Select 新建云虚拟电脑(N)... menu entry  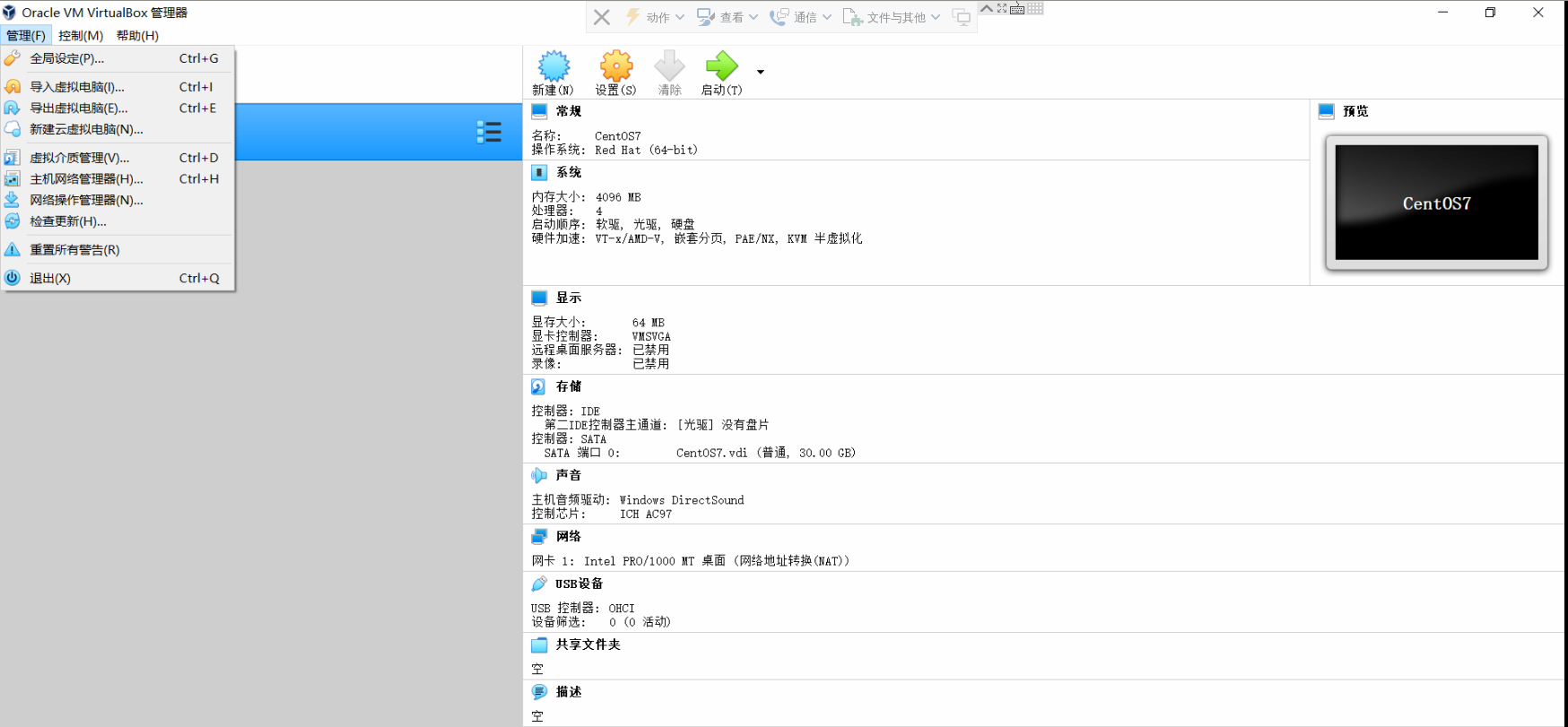pyautogui.click(x=118, y=129)
